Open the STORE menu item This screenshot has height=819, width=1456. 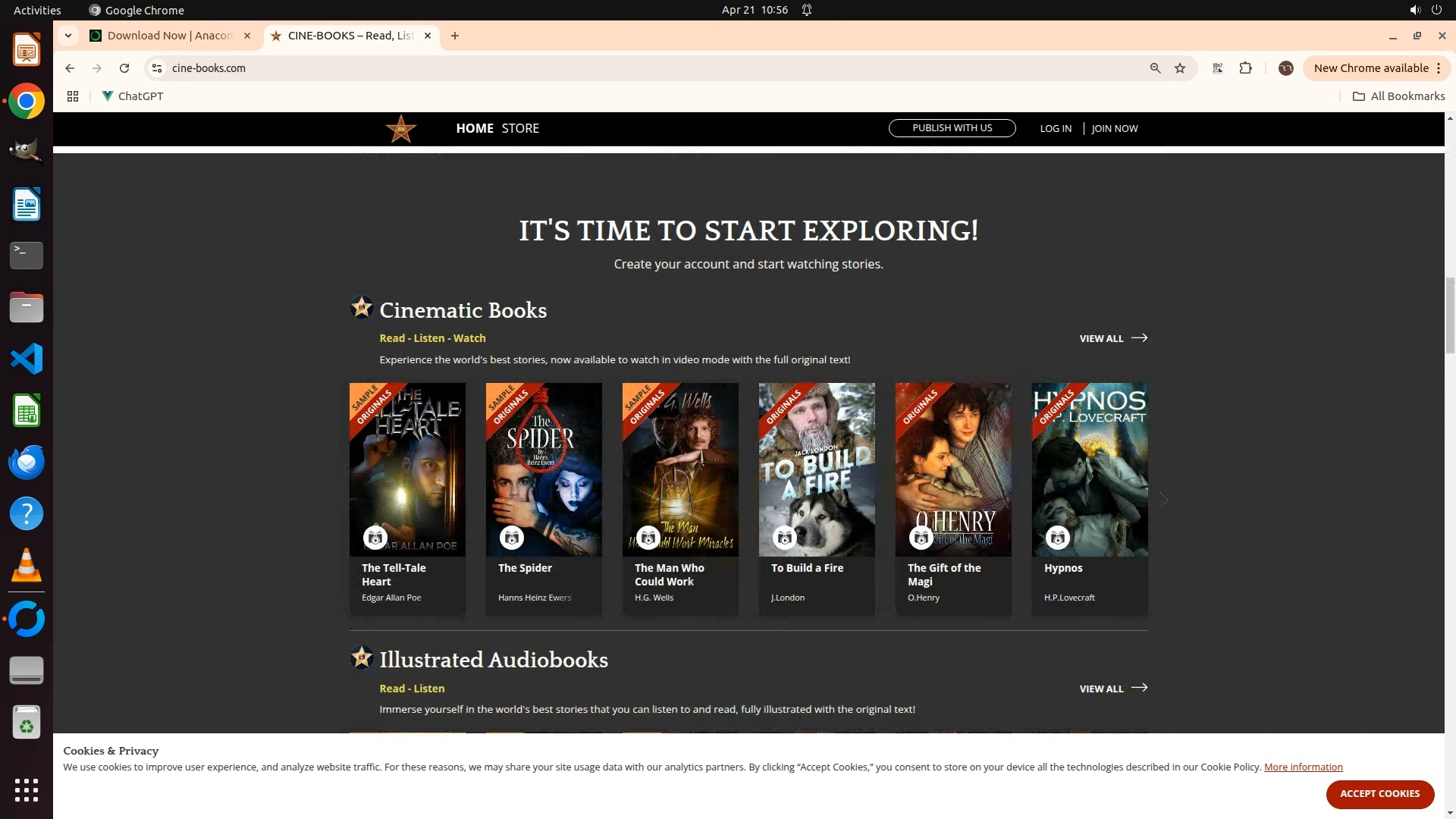coord(520,128)
